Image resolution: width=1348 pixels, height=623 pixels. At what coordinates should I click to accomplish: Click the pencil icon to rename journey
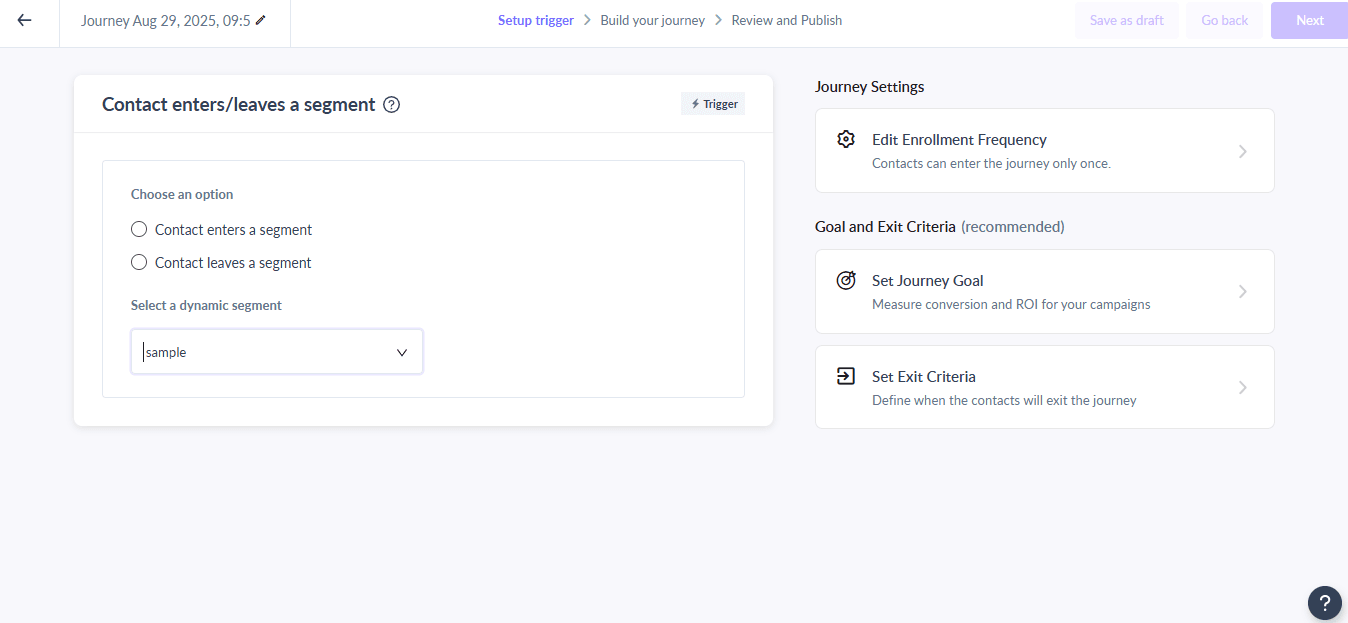click(261, 20)
